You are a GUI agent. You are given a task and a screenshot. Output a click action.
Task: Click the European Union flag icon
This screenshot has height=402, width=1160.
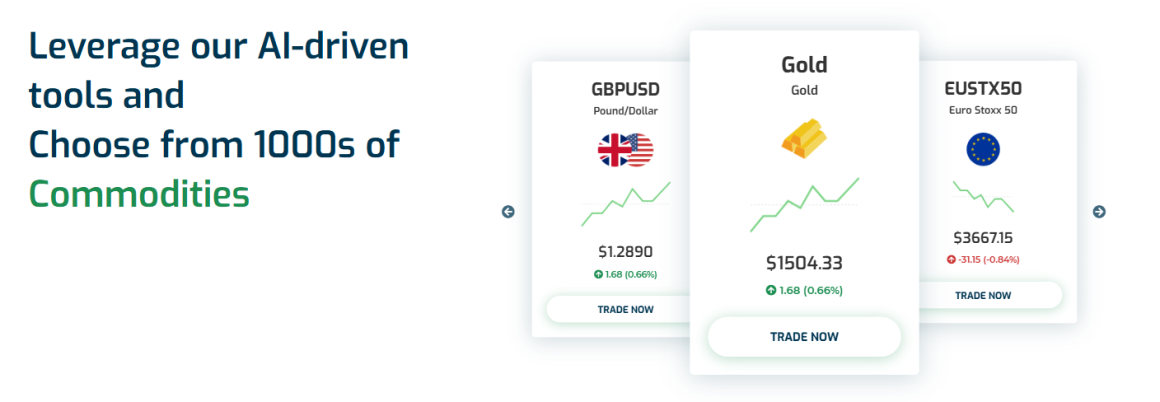point(982,150)
